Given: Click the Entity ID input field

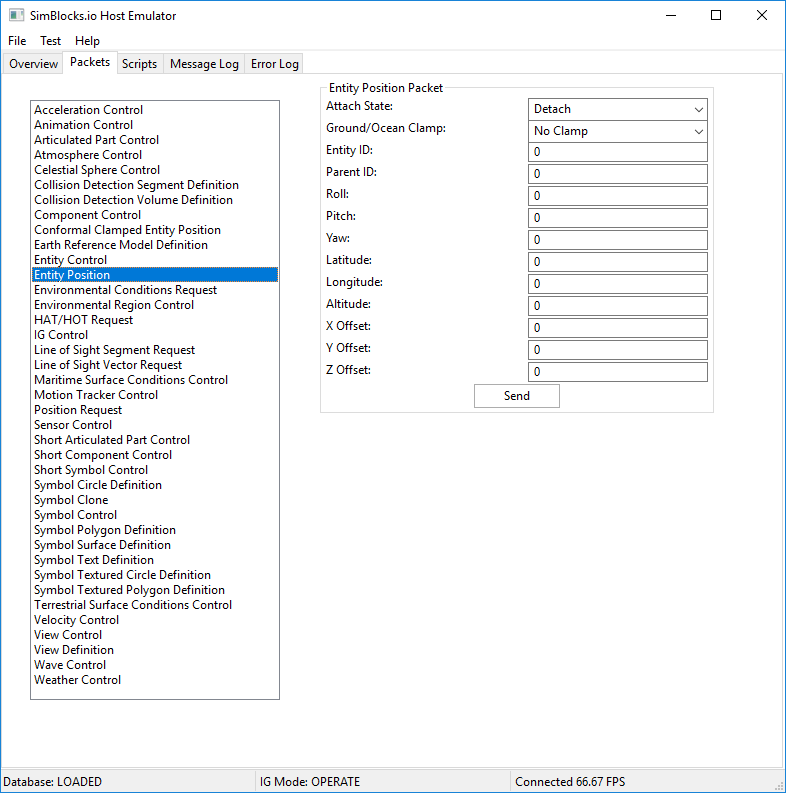Looking at the screenshot, I should [618, 152].
